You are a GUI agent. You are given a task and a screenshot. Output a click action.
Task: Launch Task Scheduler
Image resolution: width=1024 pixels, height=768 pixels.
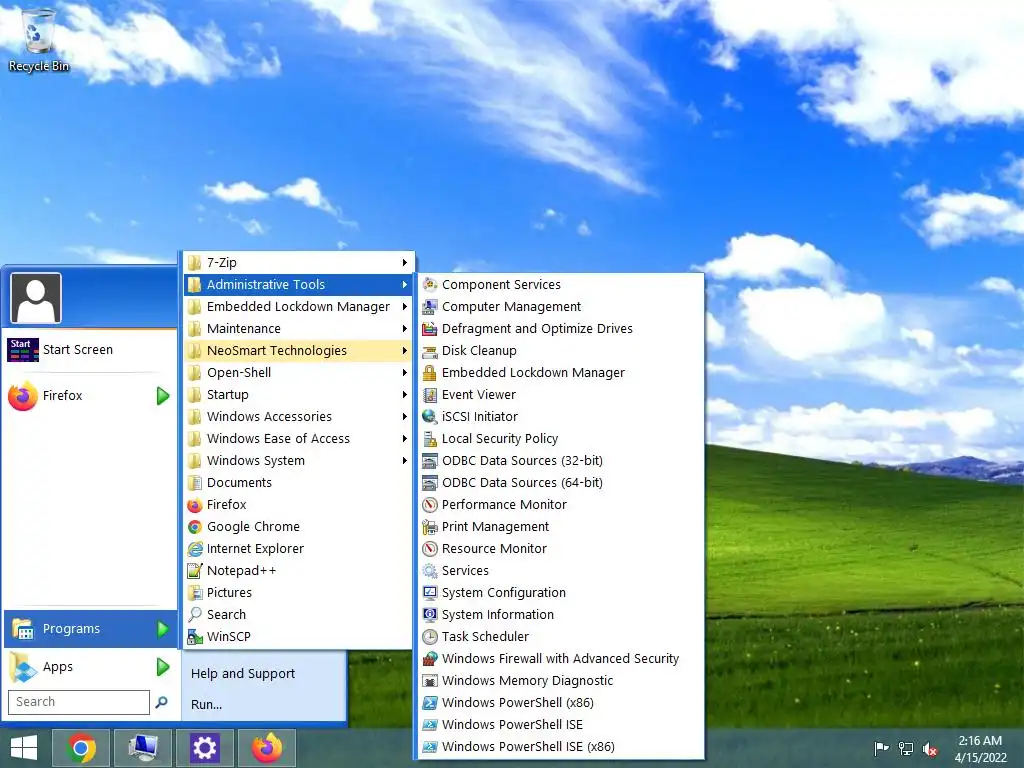[x=560, y=636]
